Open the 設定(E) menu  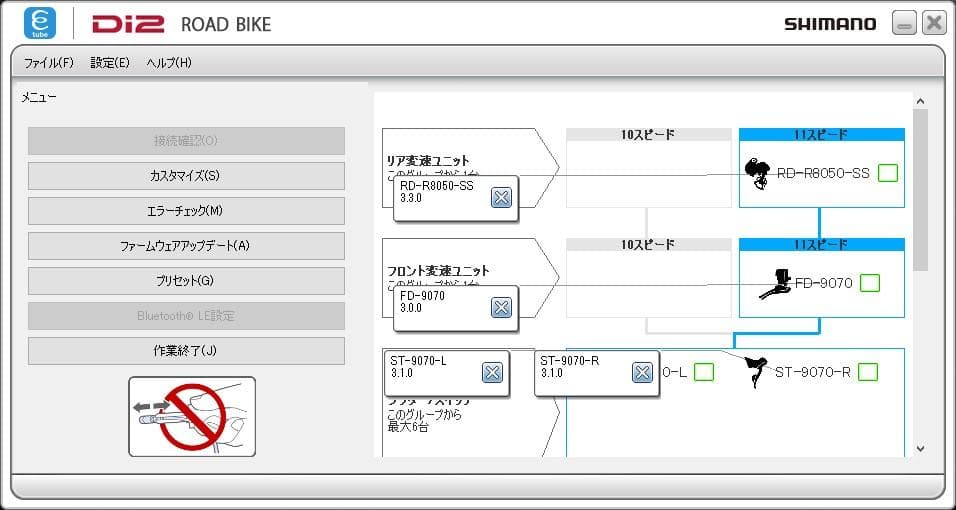pos(110,63)
